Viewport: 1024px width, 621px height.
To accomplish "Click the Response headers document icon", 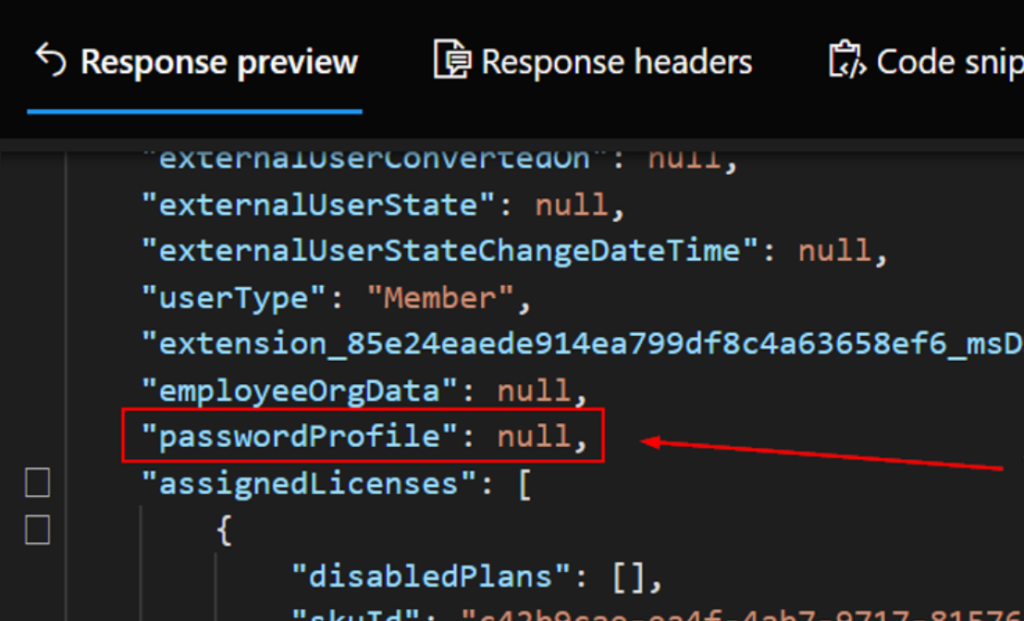I will 452,60.
